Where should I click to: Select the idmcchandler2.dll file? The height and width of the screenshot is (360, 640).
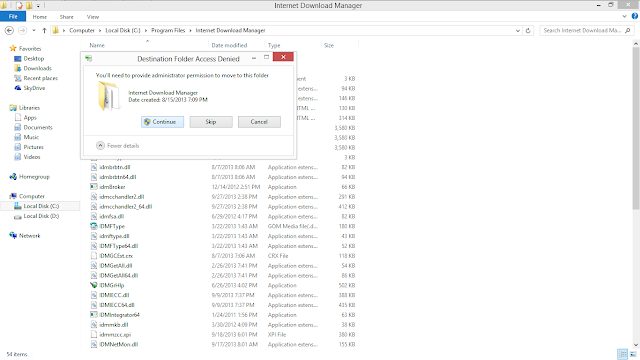tap(122, 196)
